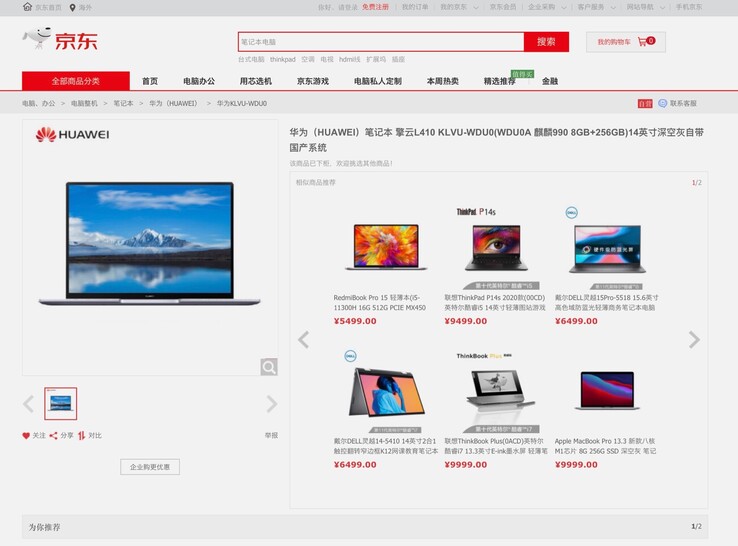Open the 我的订单 link
The width and height of the screenshot is (738, 546).
(x=415, y=7)
